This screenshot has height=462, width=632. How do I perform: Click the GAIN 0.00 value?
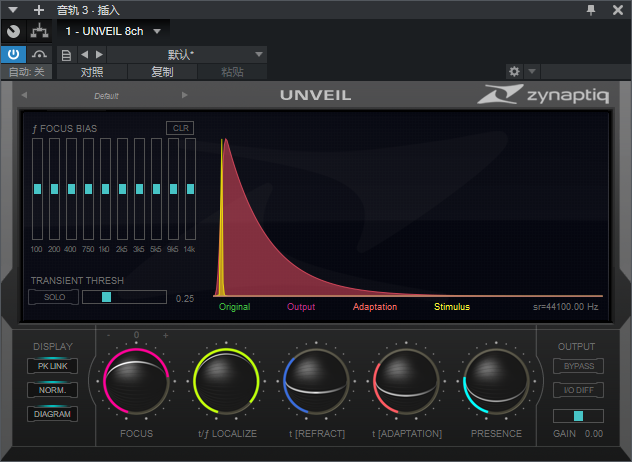point(594,434)
